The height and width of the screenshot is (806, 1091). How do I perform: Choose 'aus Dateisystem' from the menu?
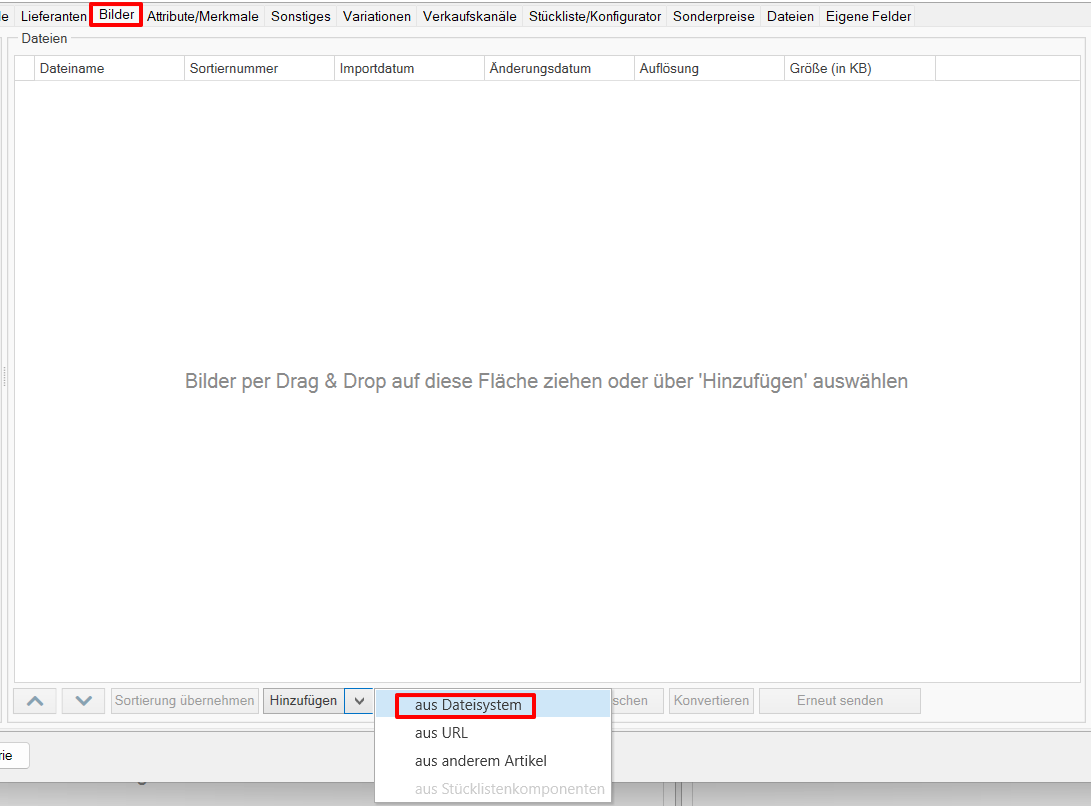492,705
